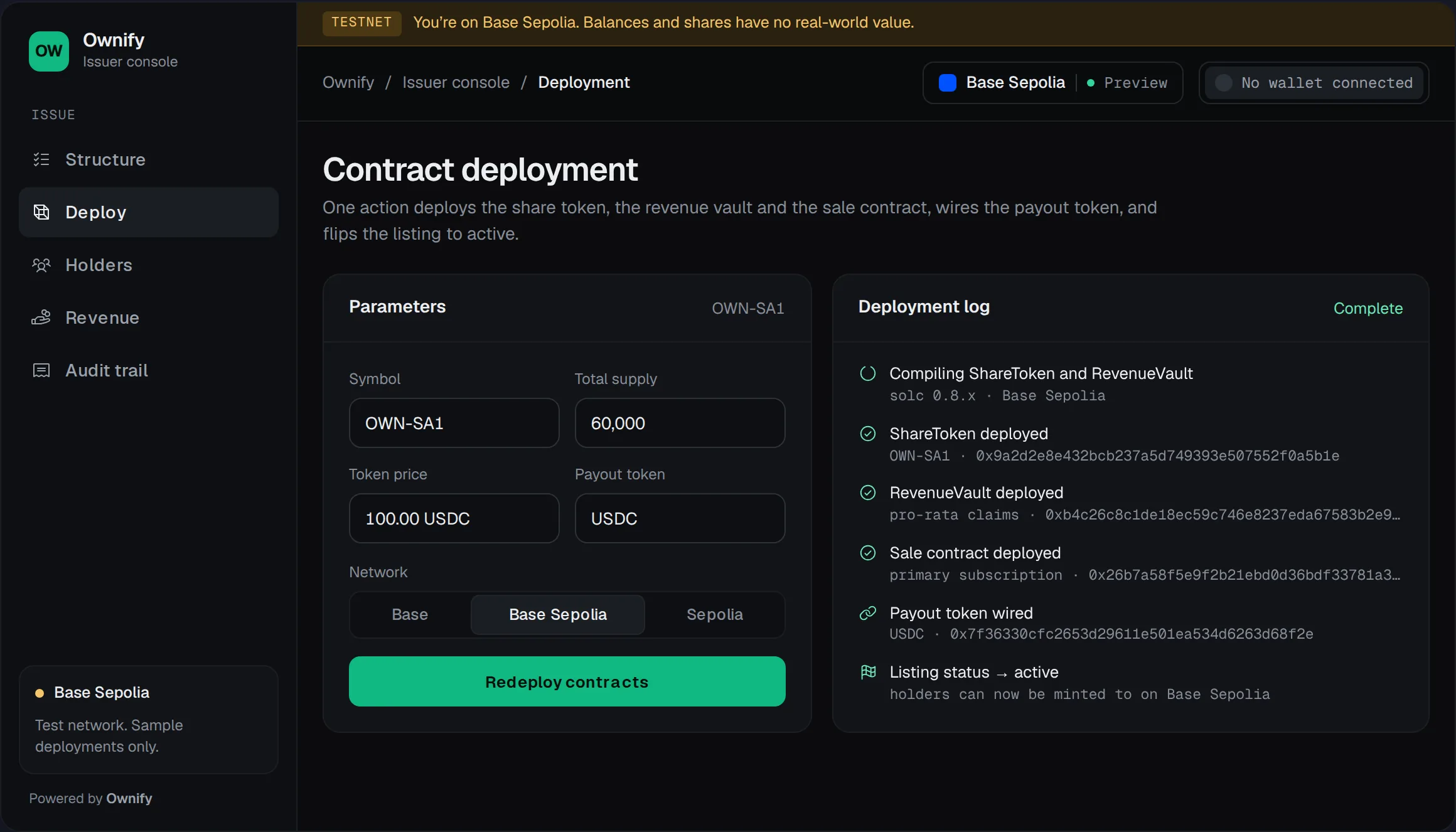1456x832 pixels.
Task: Click the Deploy box icon in sidebar
Action: coord(41,212)
